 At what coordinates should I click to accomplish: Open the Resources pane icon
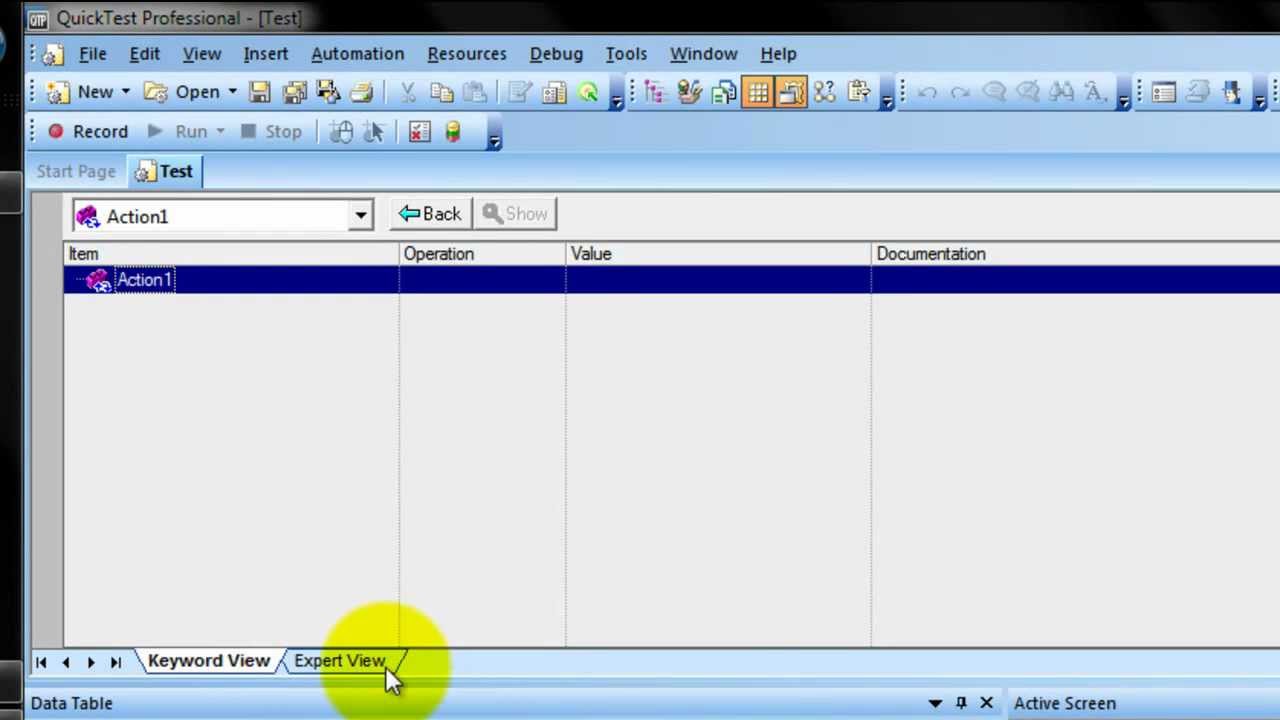pos(689,92)
